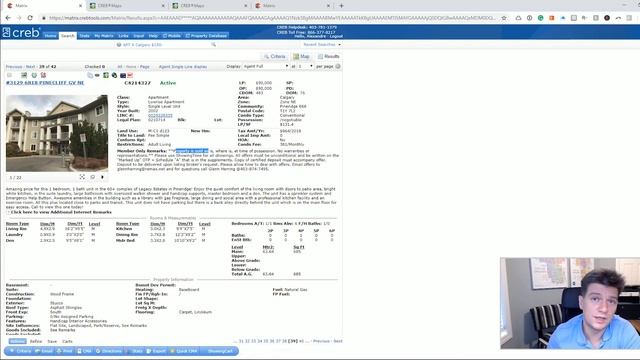Switch to the Results view
Screen dimensions: 640x360
tap(329, 56)
